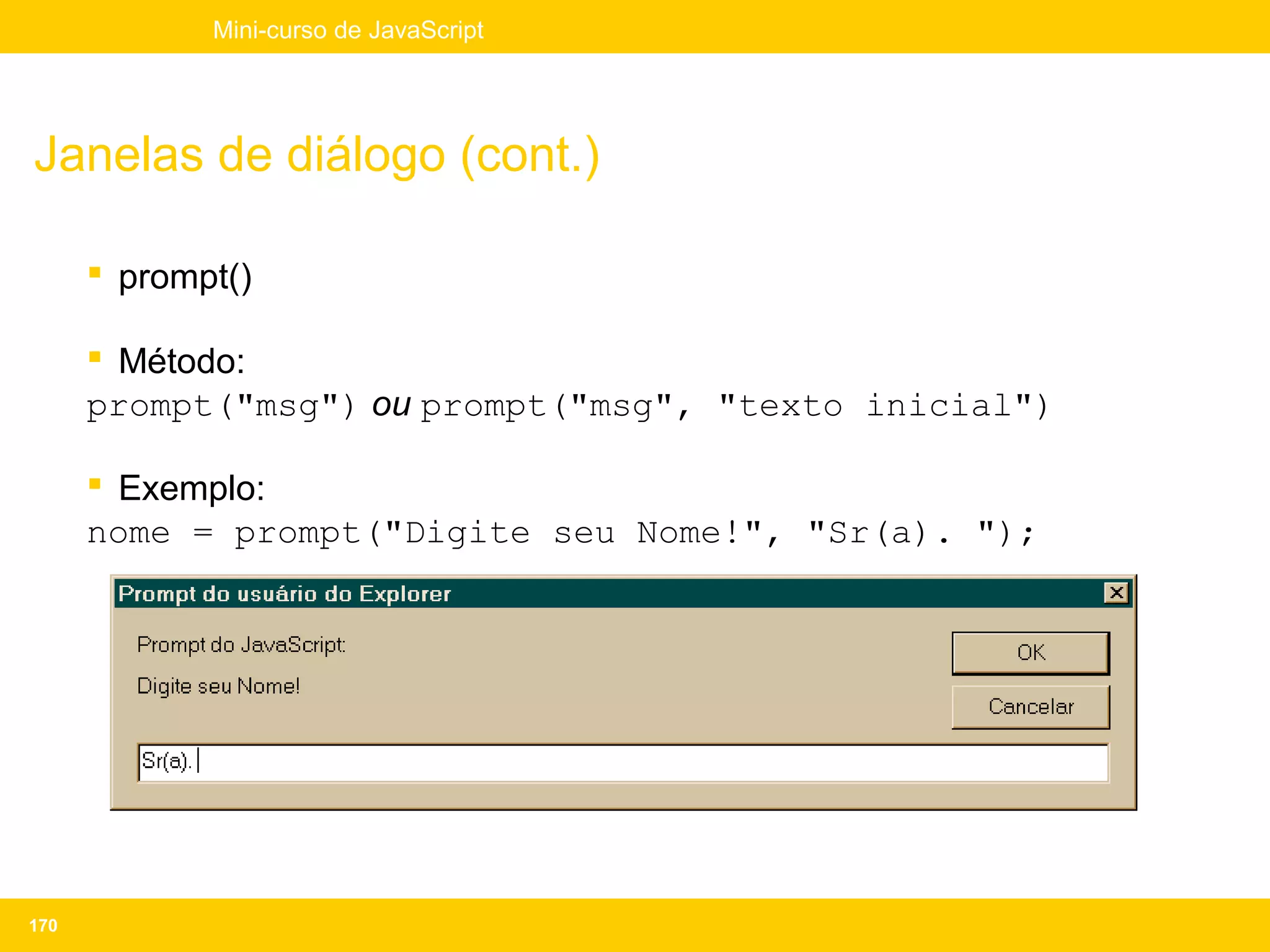Click the text input containing Sr(a).
The width and height of the screenshot is (1270, 952).
(x=623, y=762)
